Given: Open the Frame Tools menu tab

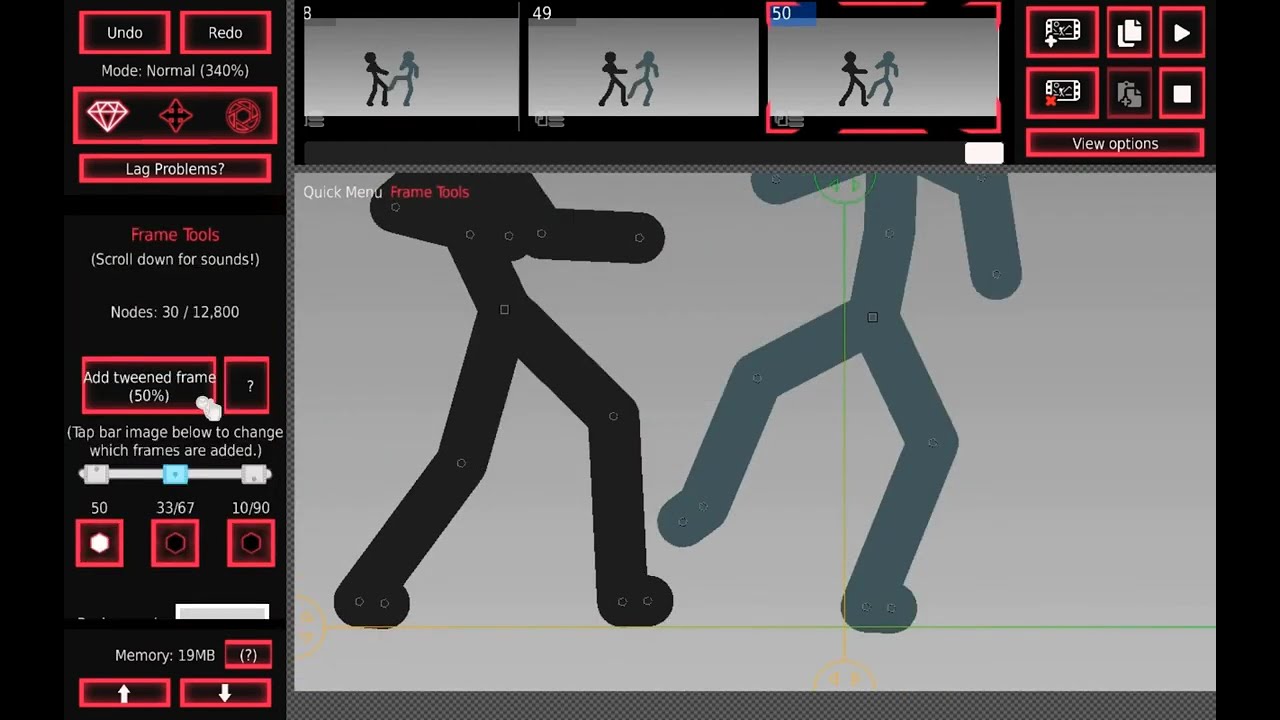Looking at the screenshot, I should [429, 192].
